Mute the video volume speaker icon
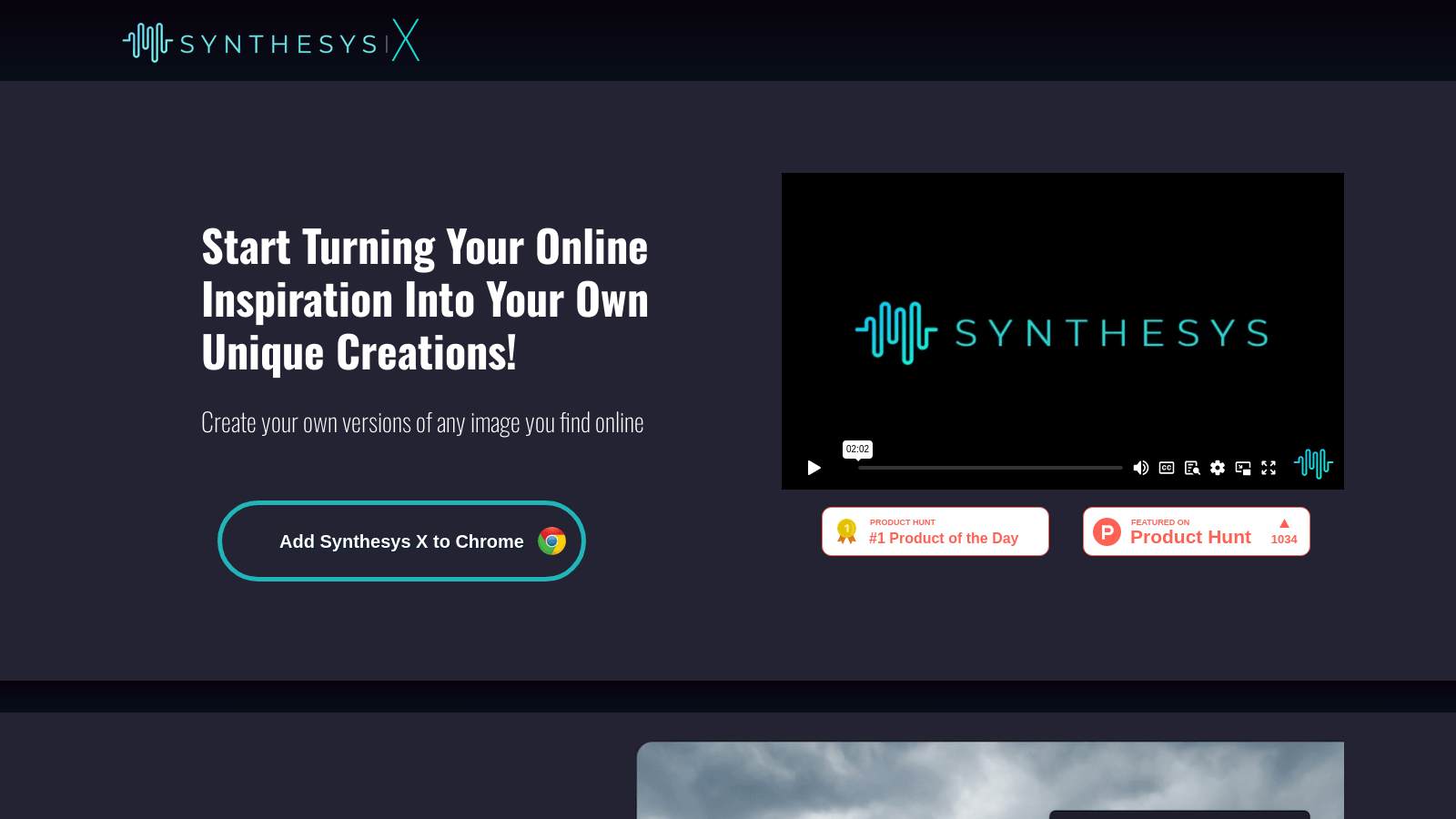 tap(1140, 468)
